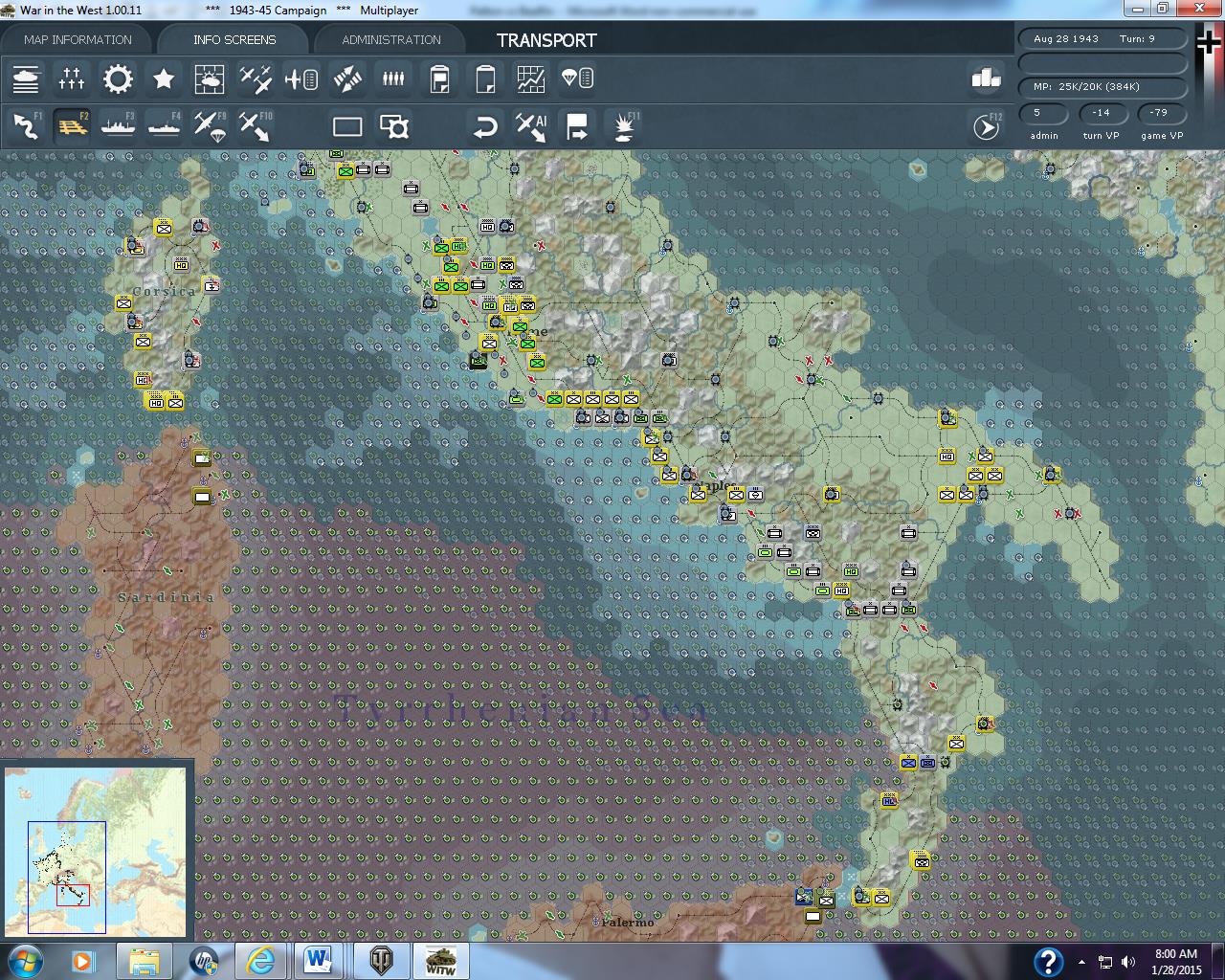Select F2 rail transport mode
The height and width of the screenshot is (980, 1225).
point(72,126)
